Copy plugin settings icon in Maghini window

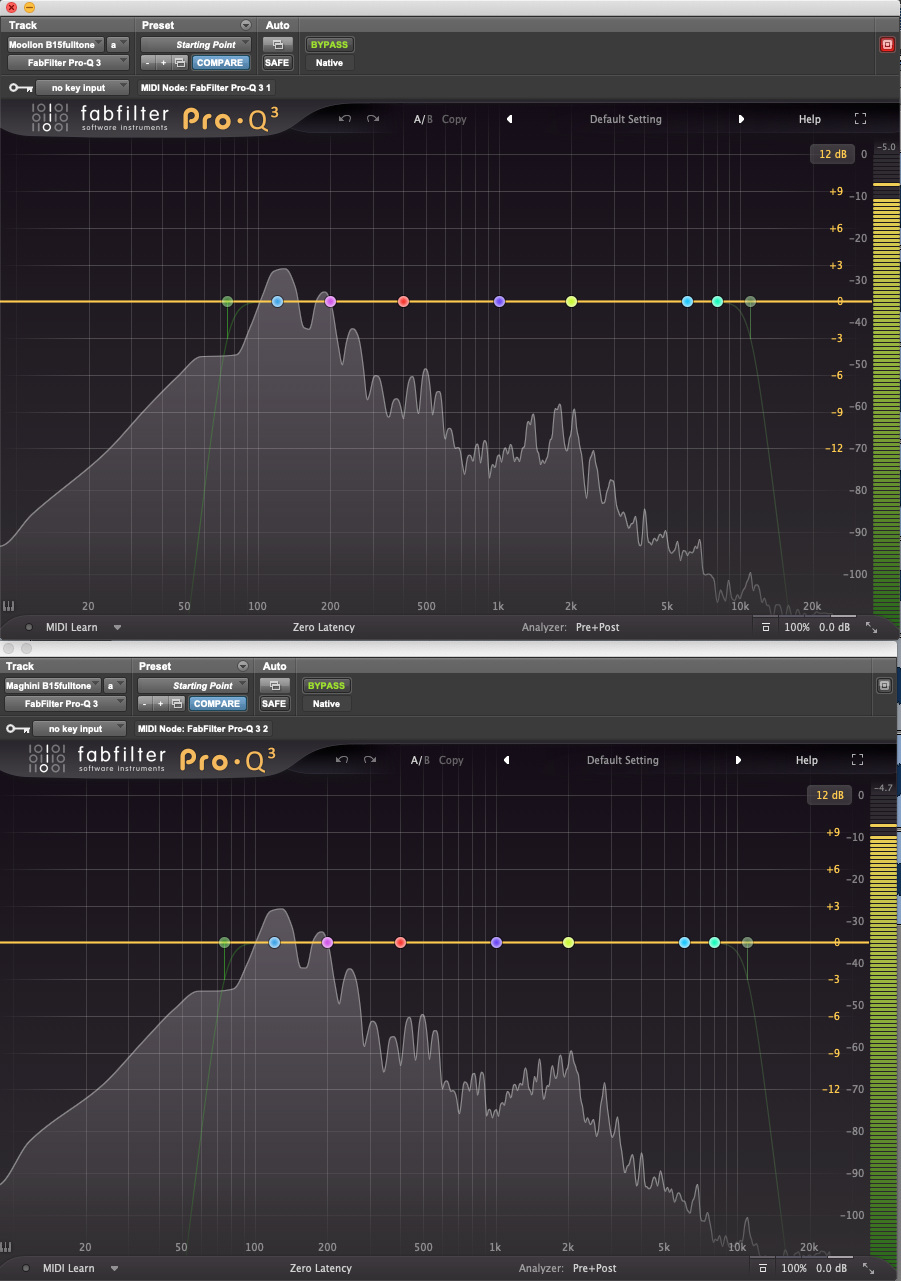pos(176,703)
